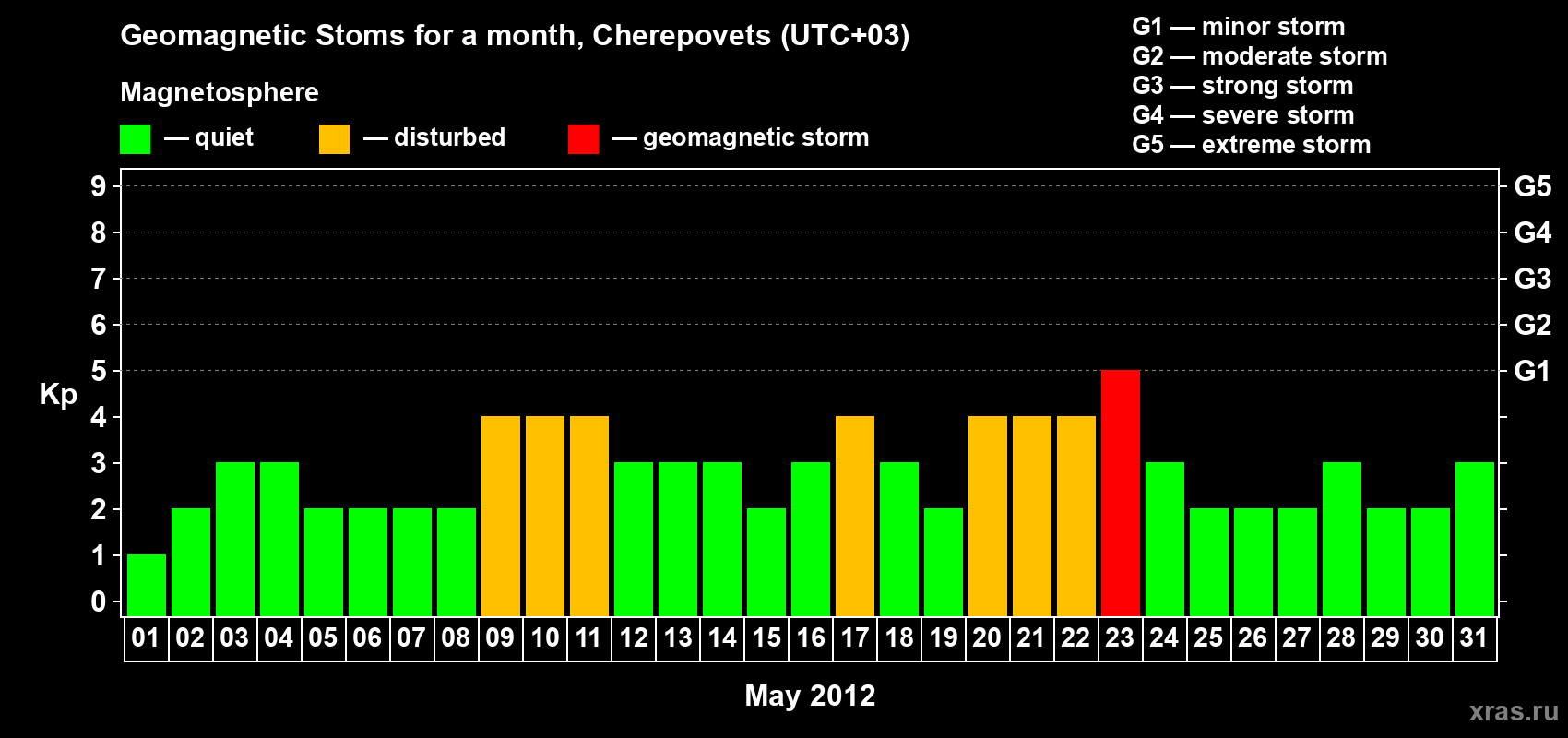The width and height of the screenshot is (1568, 738).
Task: Click day label 26 on the axis
Action: [x=1253, y=638]
